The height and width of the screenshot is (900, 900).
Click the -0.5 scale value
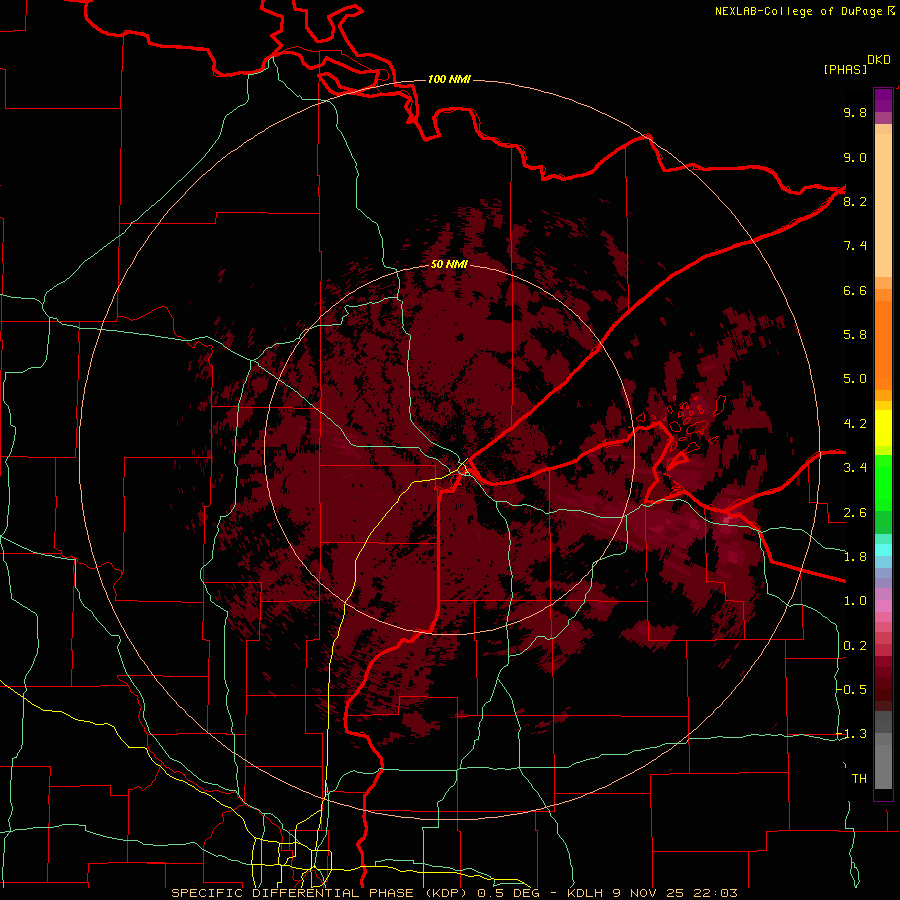tap(851, 690)
